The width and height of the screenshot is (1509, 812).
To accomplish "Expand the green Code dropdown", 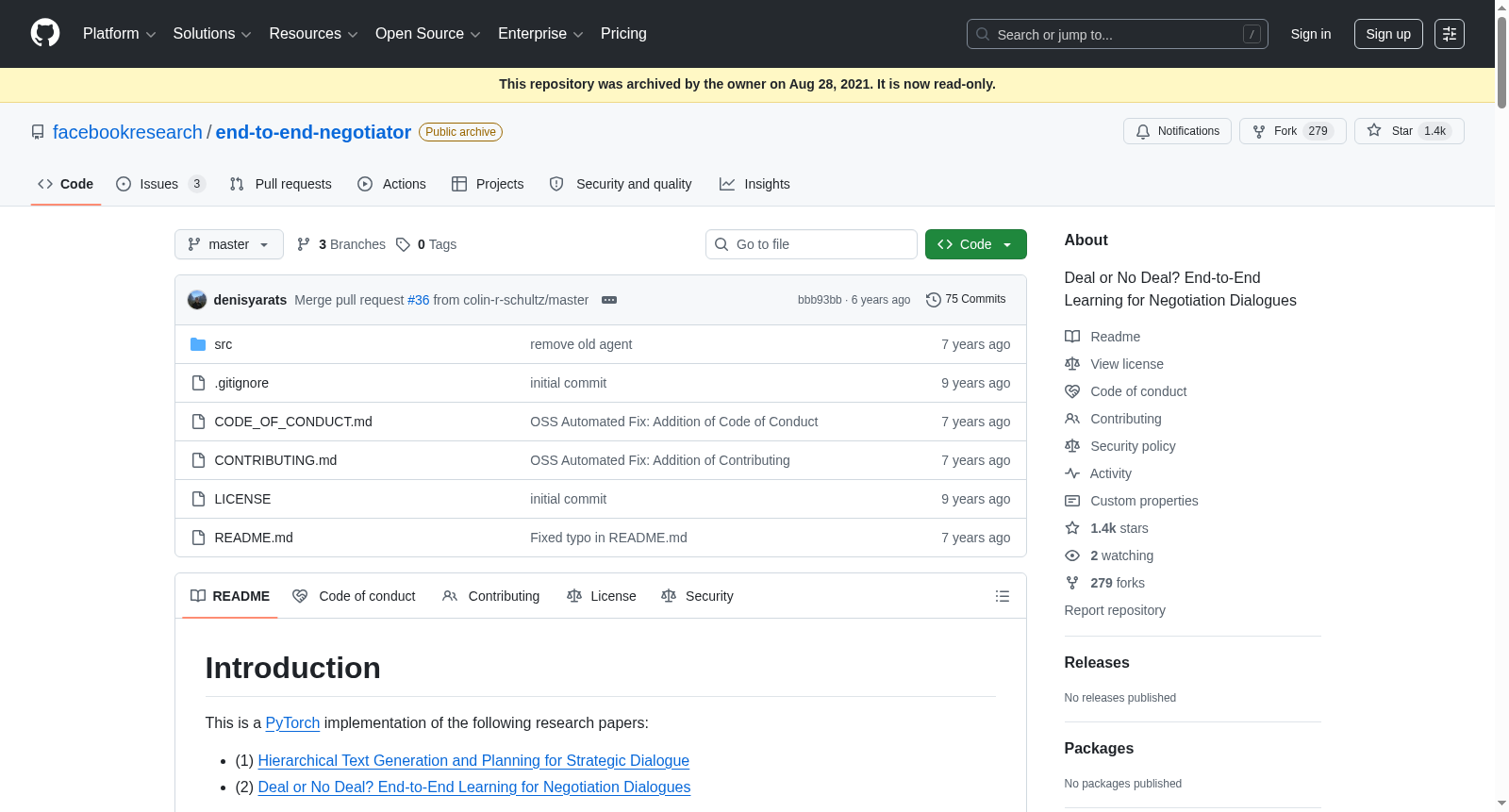I will point(976,244).
